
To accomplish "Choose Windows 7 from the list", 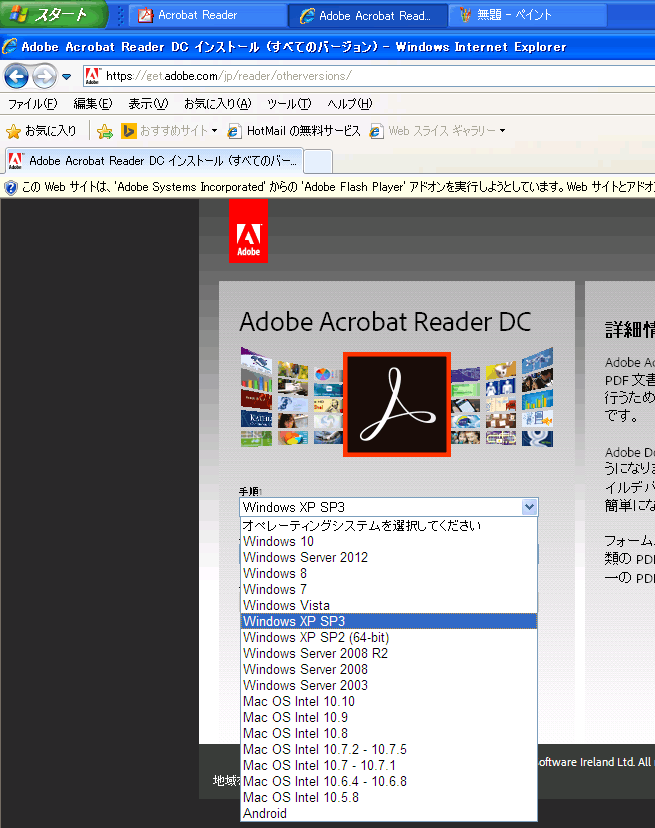I will [x=389, y=589].
